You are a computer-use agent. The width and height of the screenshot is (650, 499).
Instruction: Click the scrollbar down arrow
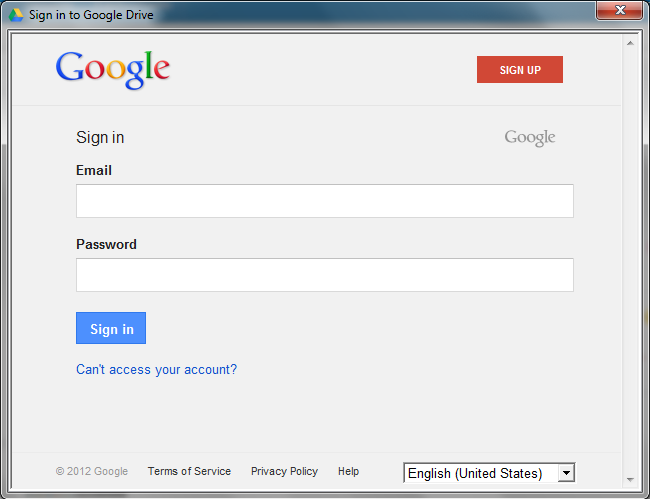coord(630,480)
